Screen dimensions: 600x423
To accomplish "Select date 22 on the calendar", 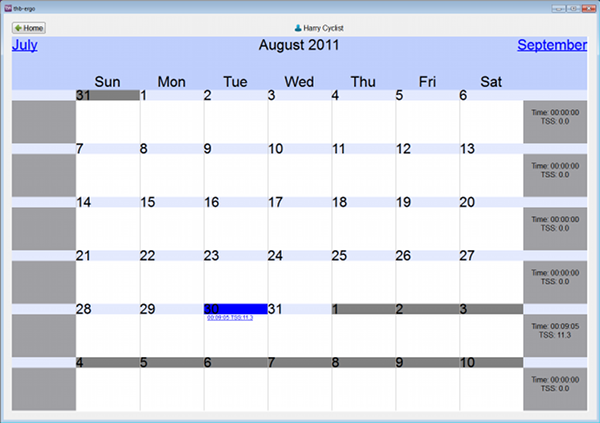I will point(171,256).
